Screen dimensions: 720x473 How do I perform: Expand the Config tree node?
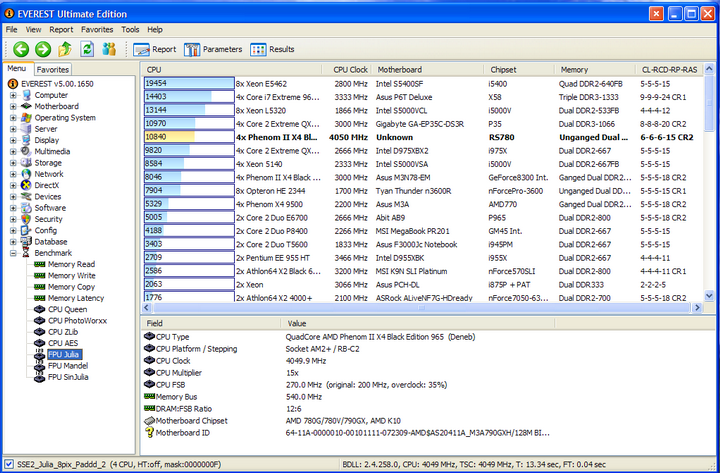pos(13,231)
